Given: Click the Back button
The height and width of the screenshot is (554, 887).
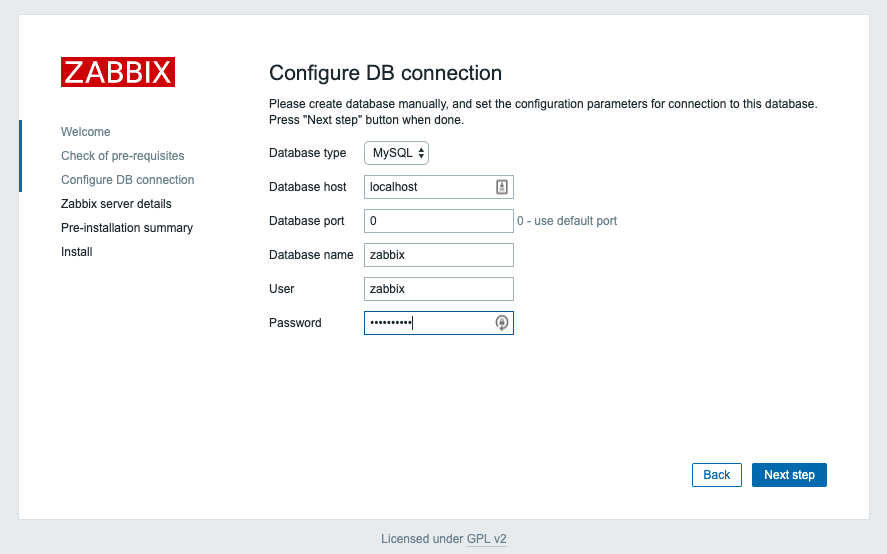Looking at the screenshot, I should coord(717,475).
